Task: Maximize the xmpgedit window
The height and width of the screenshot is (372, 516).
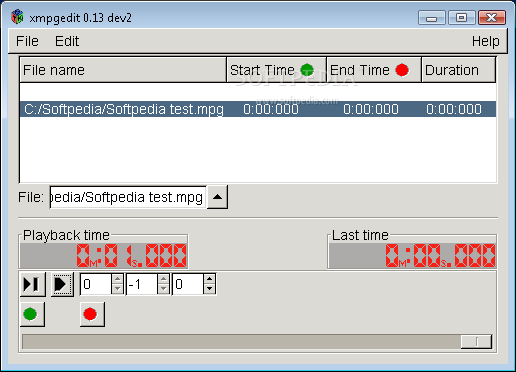Action: click(x=462, y=17)
